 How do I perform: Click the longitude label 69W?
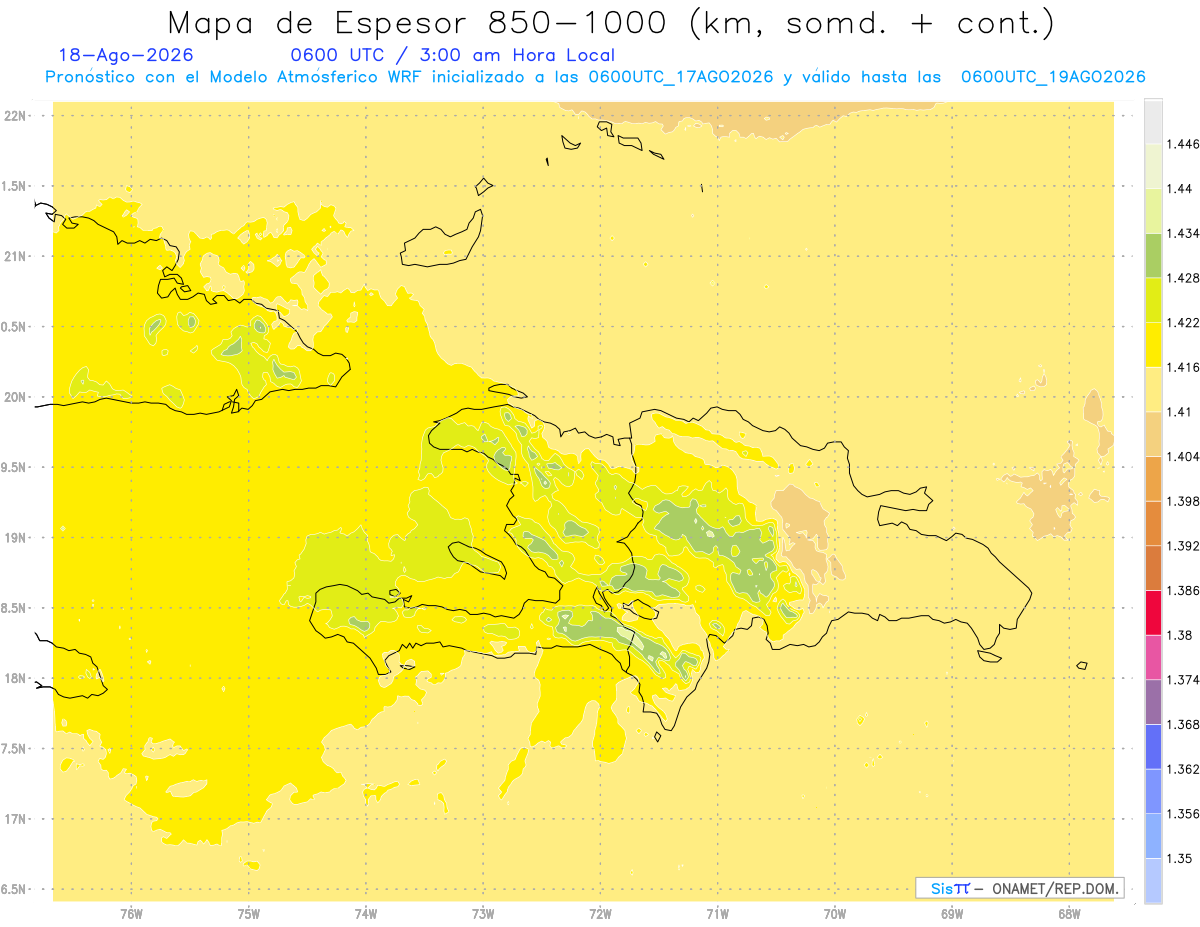pos(952,914)
